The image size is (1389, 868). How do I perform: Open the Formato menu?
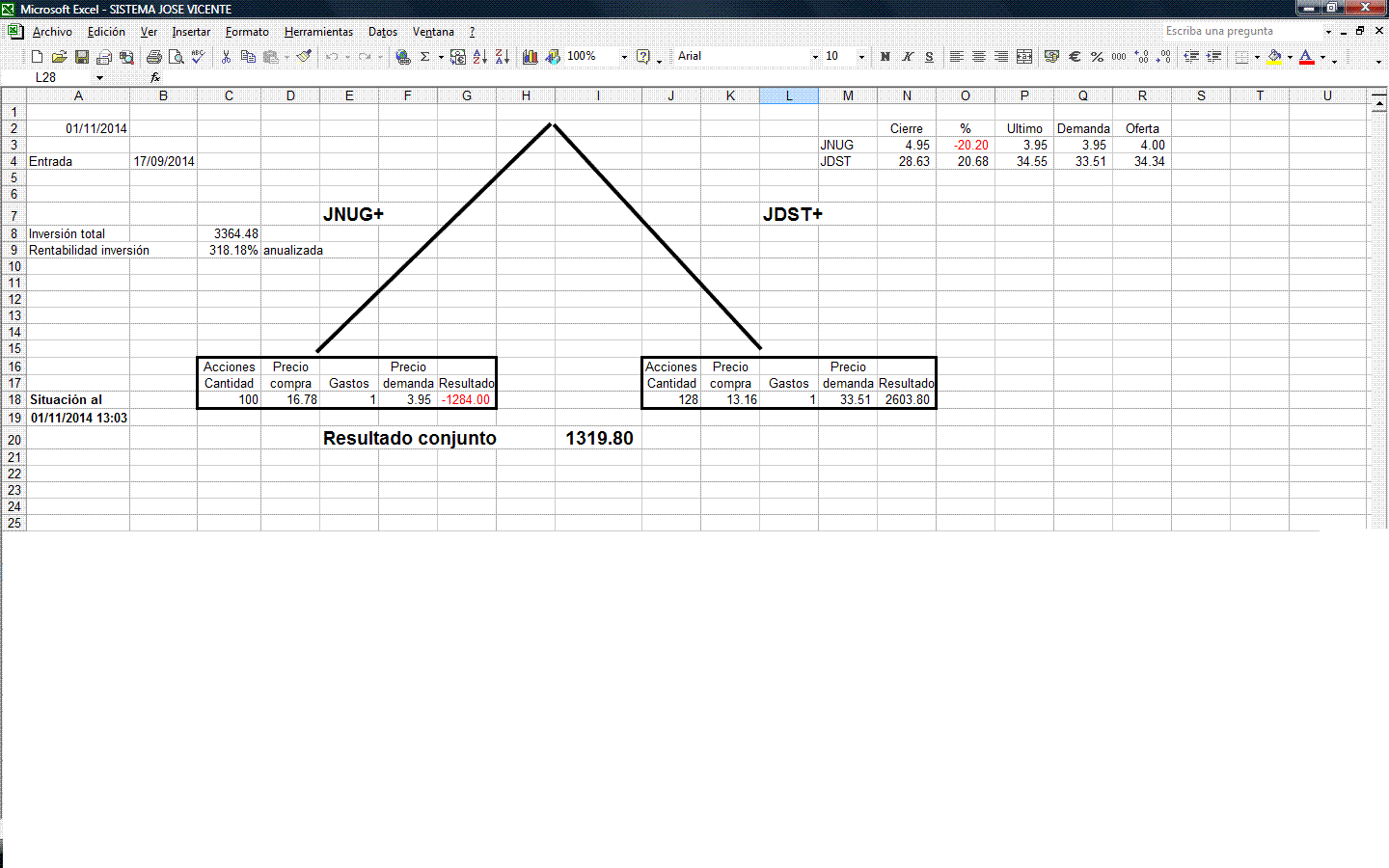(247, 32)
